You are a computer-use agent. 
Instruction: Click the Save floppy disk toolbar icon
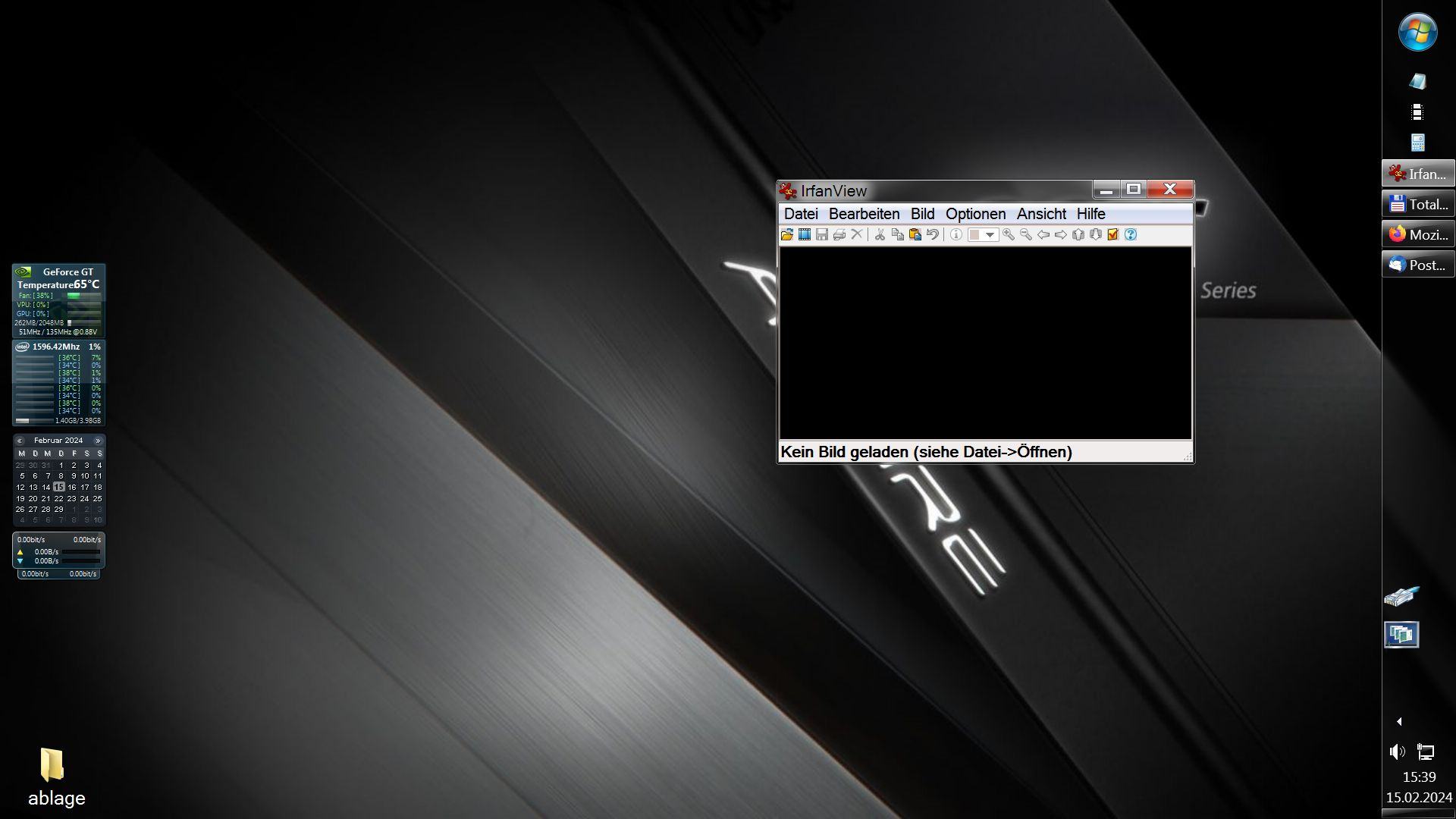pyautogui.click(x=821, y=235)
